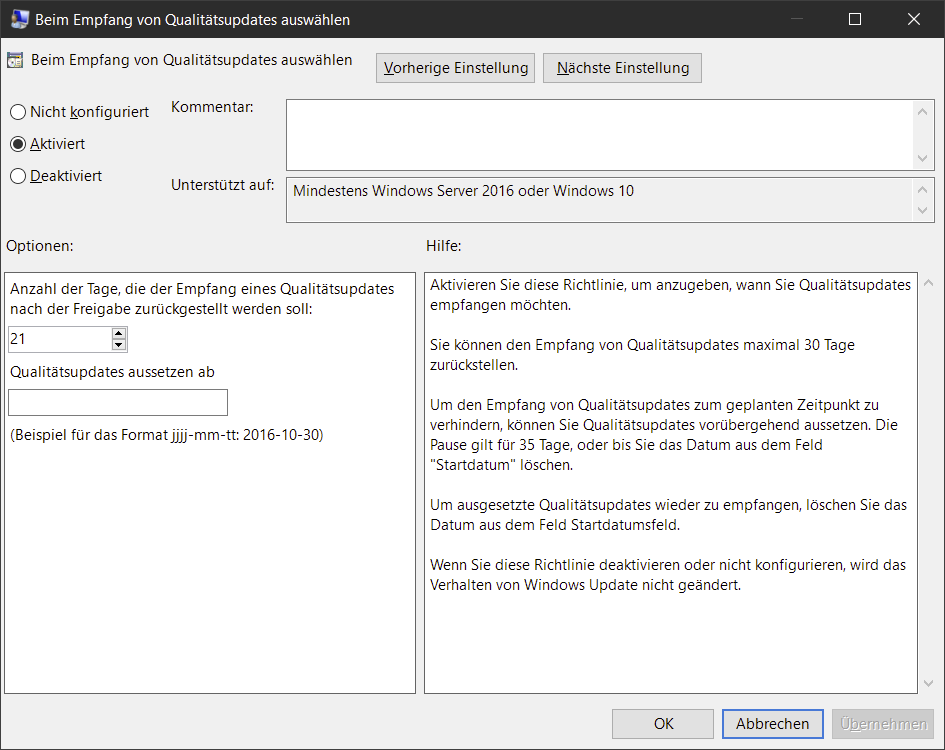Click the deferral days field showing 21
This screenshot has width=945, height=750.
60,339
